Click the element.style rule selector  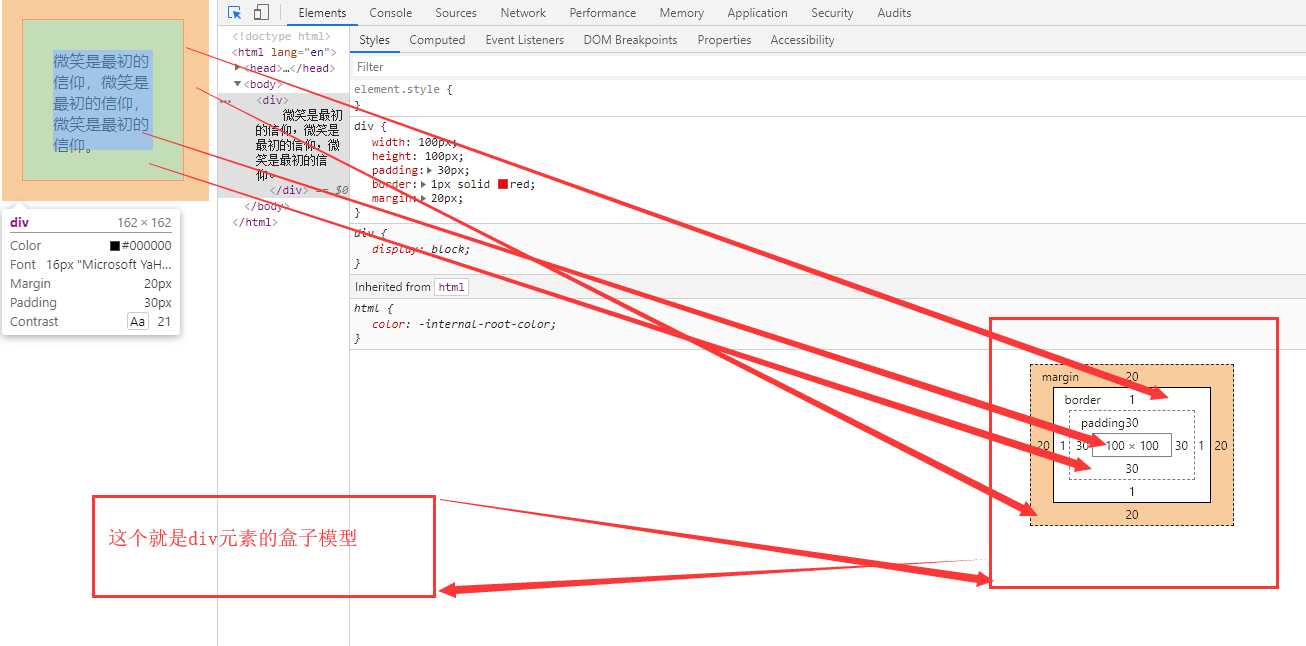point(399,89)
